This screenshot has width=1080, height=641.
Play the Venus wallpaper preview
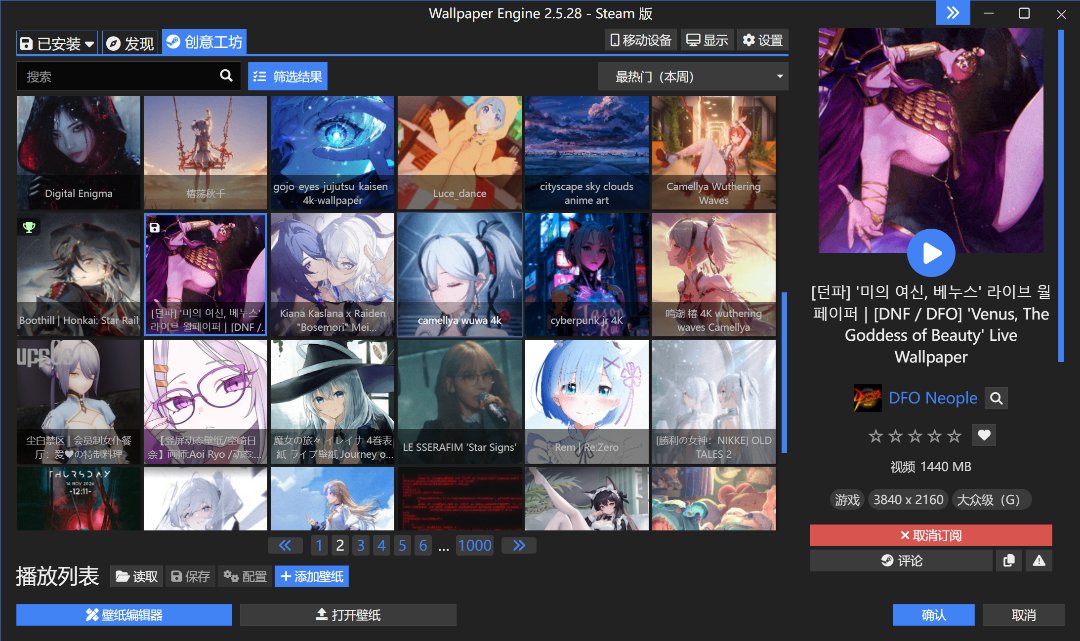(931, 253)
